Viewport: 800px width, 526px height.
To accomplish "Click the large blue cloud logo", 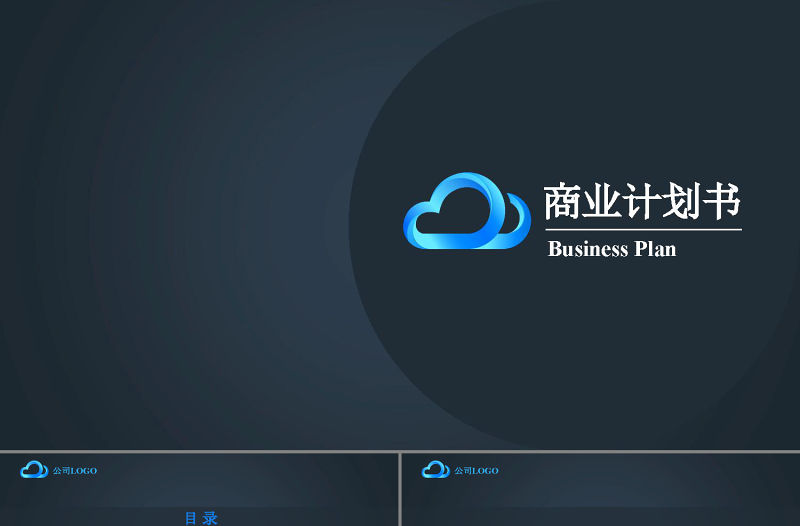I will (467, 211).
